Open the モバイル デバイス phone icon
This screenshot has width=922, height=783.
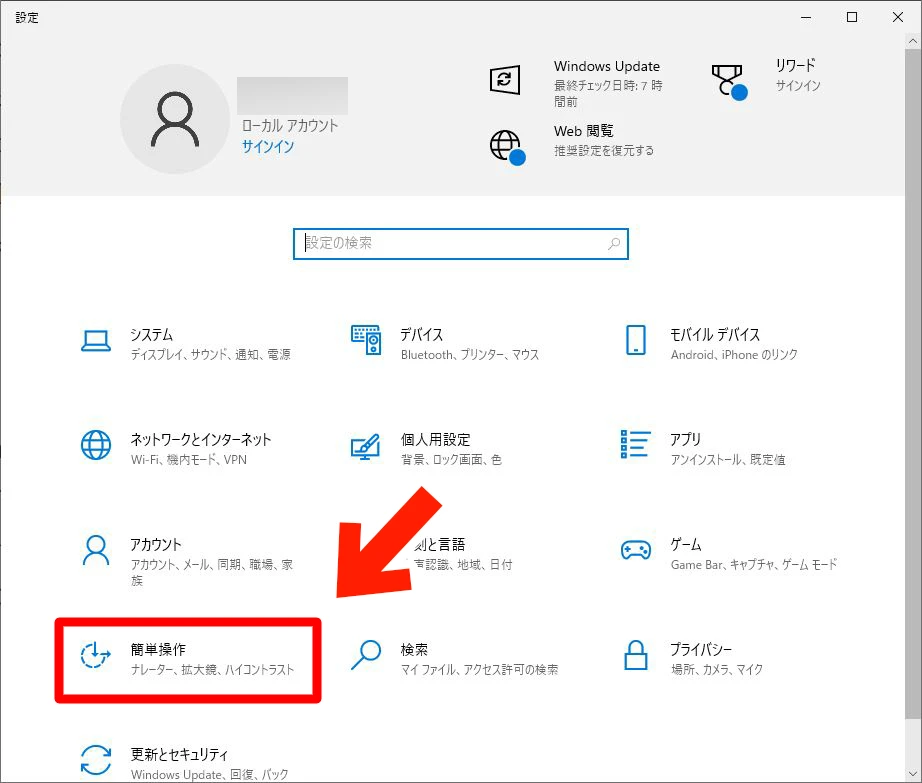[x=636, y=341]
